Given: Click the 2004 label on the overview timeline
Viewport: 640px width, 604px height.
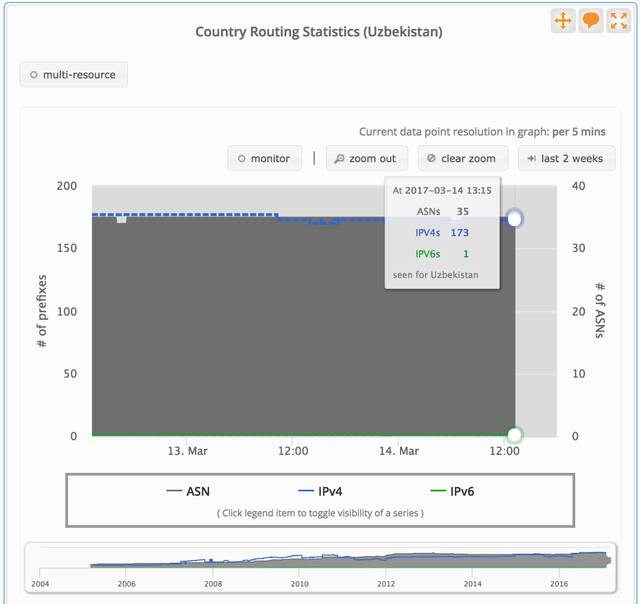Looking at the screenshot, I should [x=40, y=584].
